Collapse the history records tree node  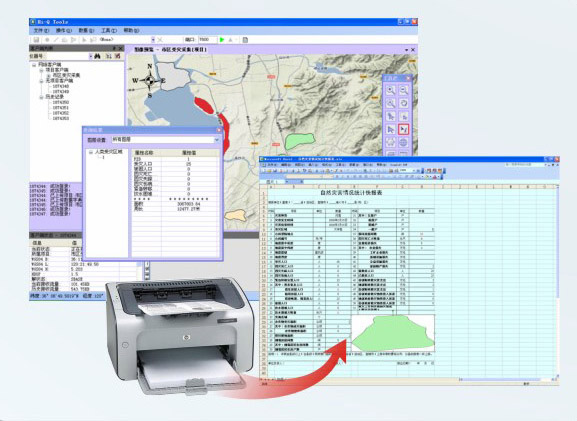tap(41, 97)
